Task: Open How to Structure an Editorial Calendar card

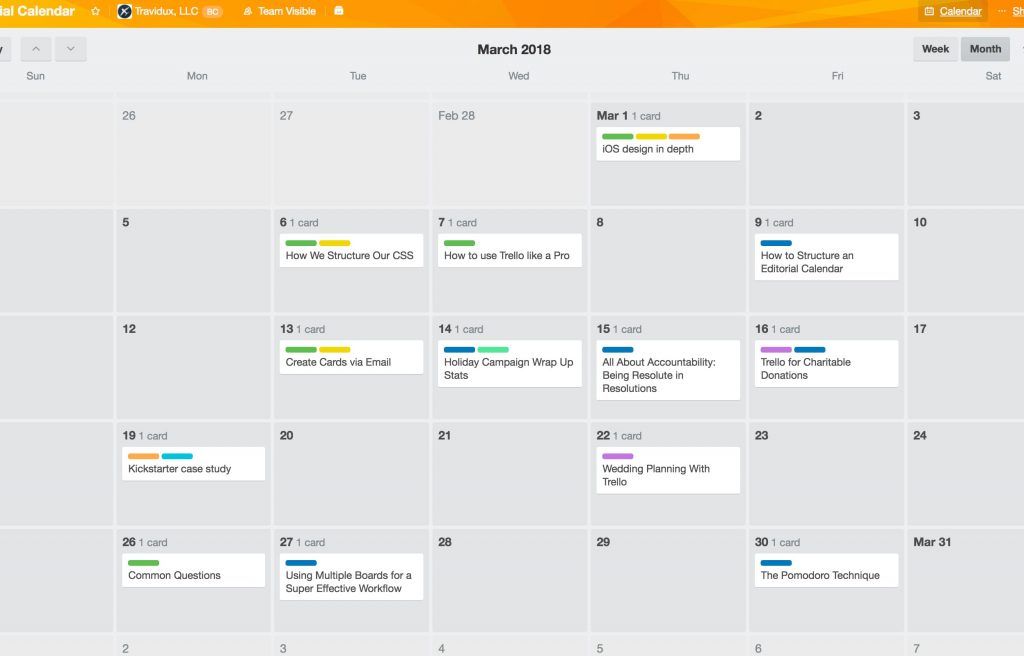Action: (x=826, y=257)
